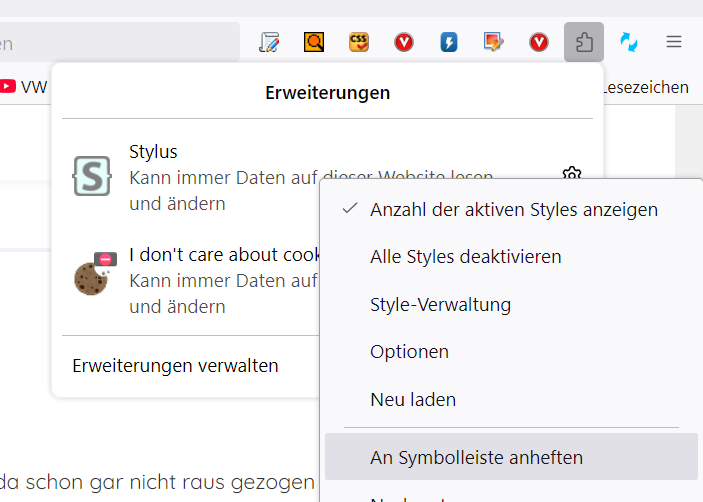Click the second red V icon beside puzzle piece
This screenshot has height=502, width=703.
point(539,42)
